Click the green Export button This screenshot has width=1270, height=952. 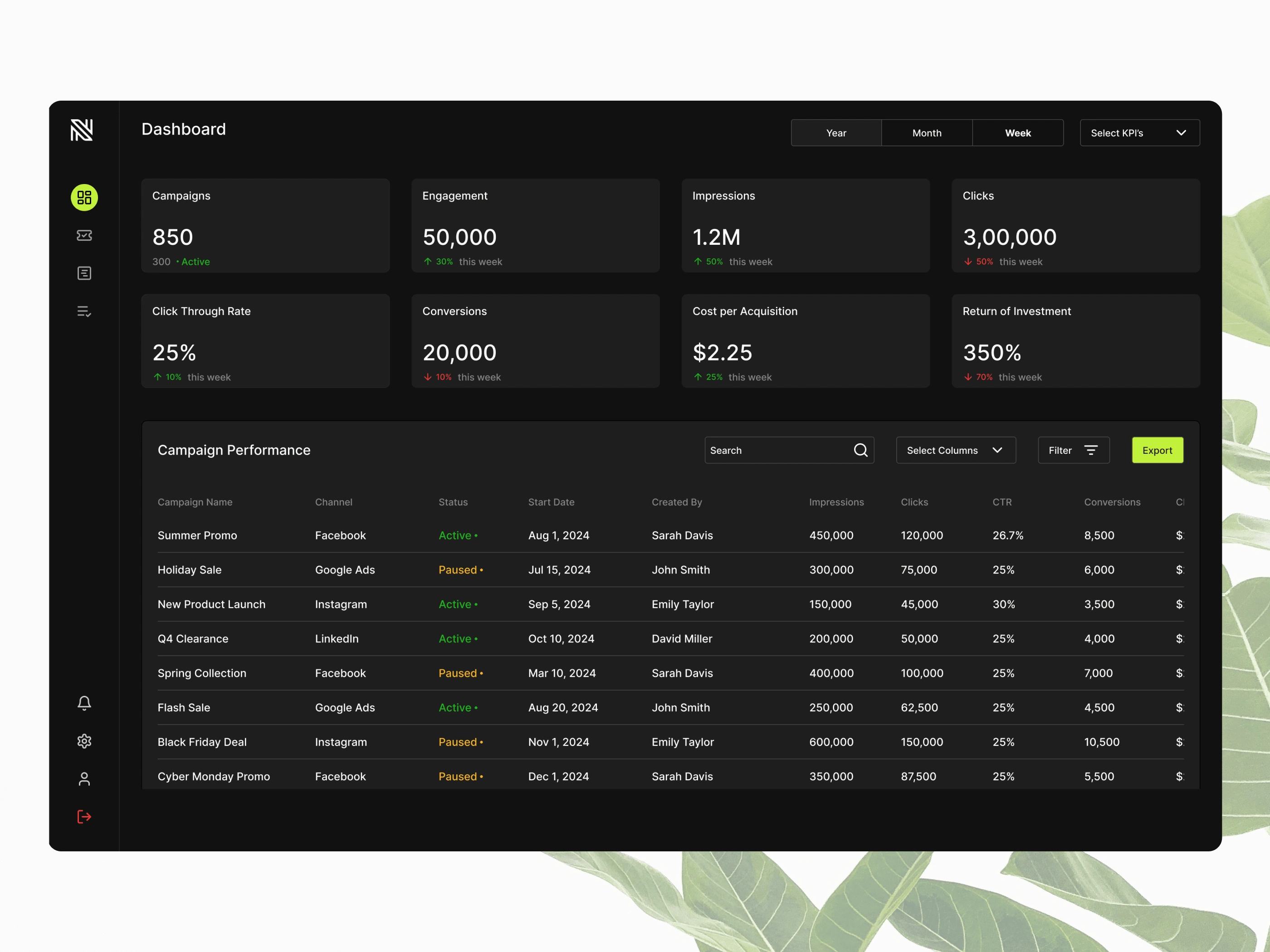[1157, 451]
